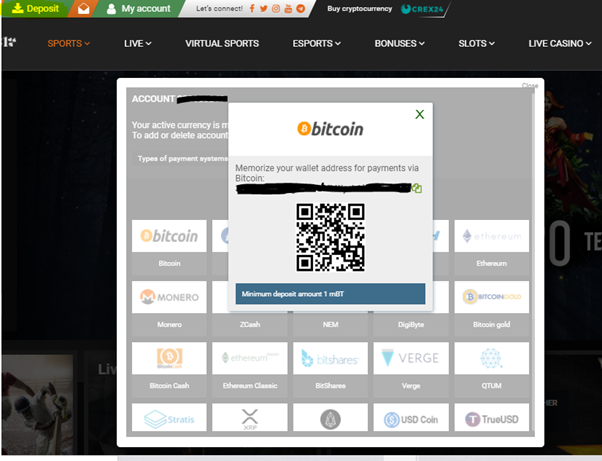Expand the LIVE dropdown menu
The width and height of the screenshot is (602, 461).
(x=137, y=43)
